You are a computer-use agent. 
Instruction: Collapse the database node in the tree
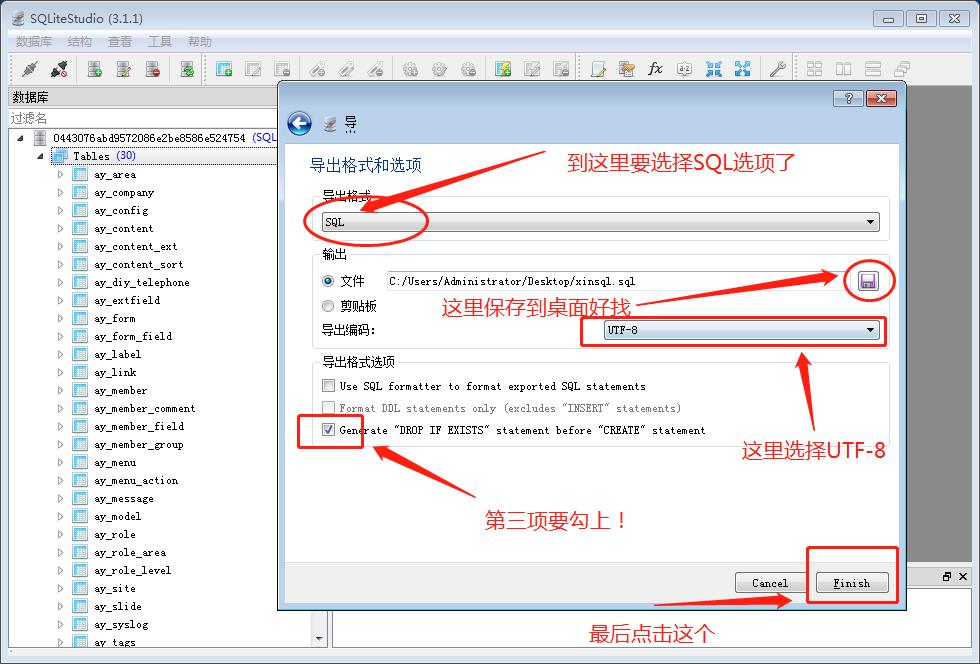pos(21,138)
